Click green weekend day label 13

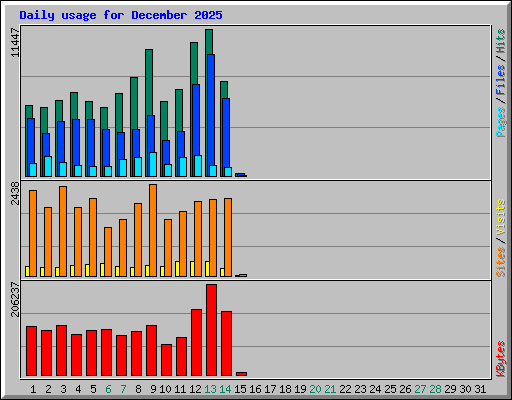(210, 389)
